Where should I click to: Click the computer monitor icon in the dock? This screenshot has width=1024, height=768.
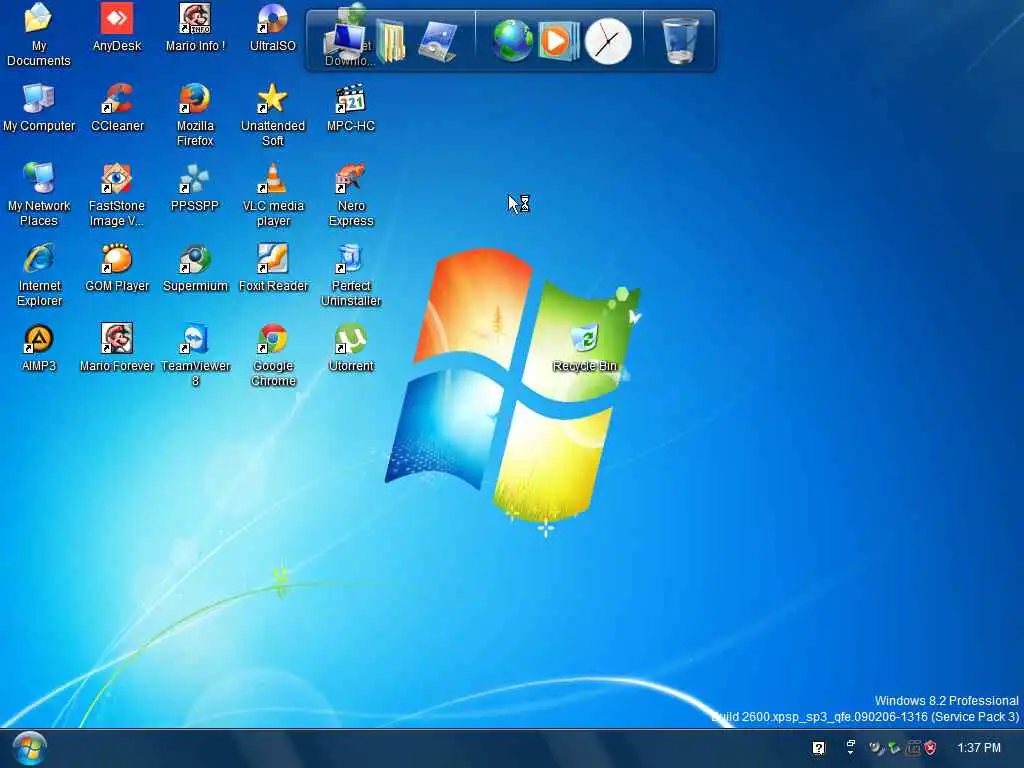(346, 40)
